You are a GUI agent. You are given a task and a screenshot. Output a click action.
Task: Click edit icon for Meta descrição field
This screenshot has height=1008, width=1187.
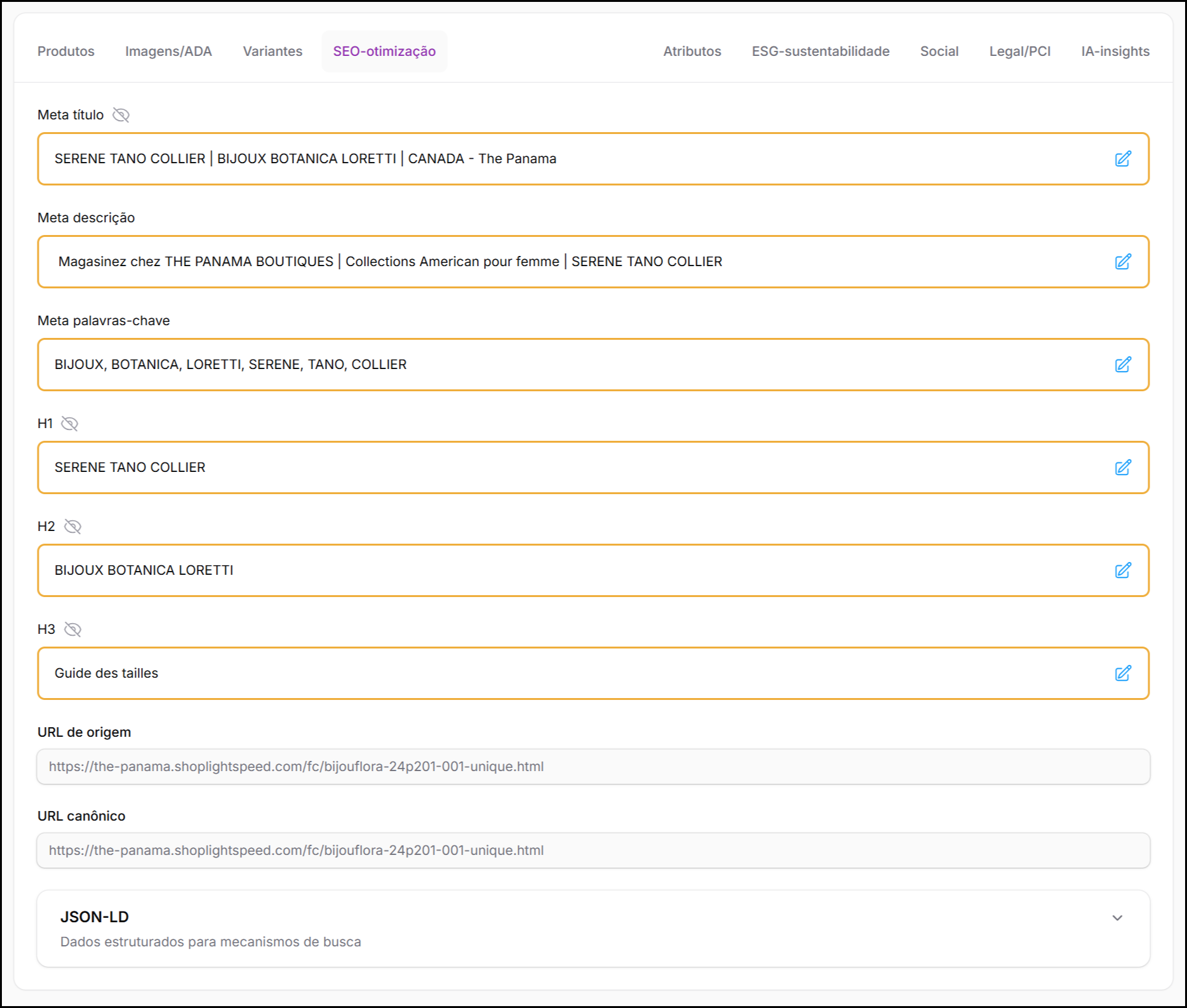pos(1122,262)
